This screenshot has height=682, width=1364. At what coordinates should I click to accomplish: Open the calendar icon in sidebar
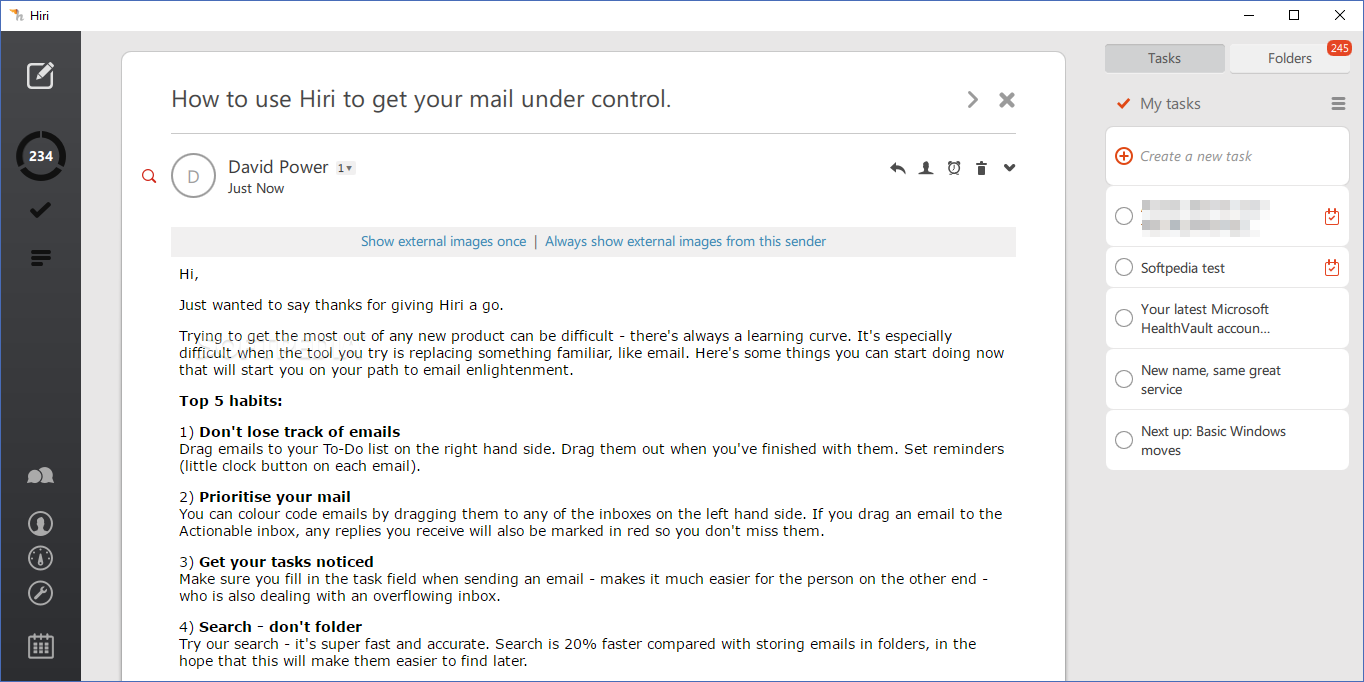[x=40, y=645]
